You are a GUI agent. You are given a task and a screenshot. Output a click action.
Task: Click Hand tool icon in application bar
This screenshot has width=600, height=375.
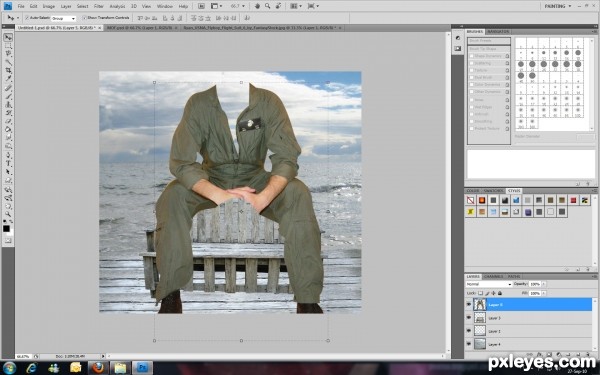point(258,6)
